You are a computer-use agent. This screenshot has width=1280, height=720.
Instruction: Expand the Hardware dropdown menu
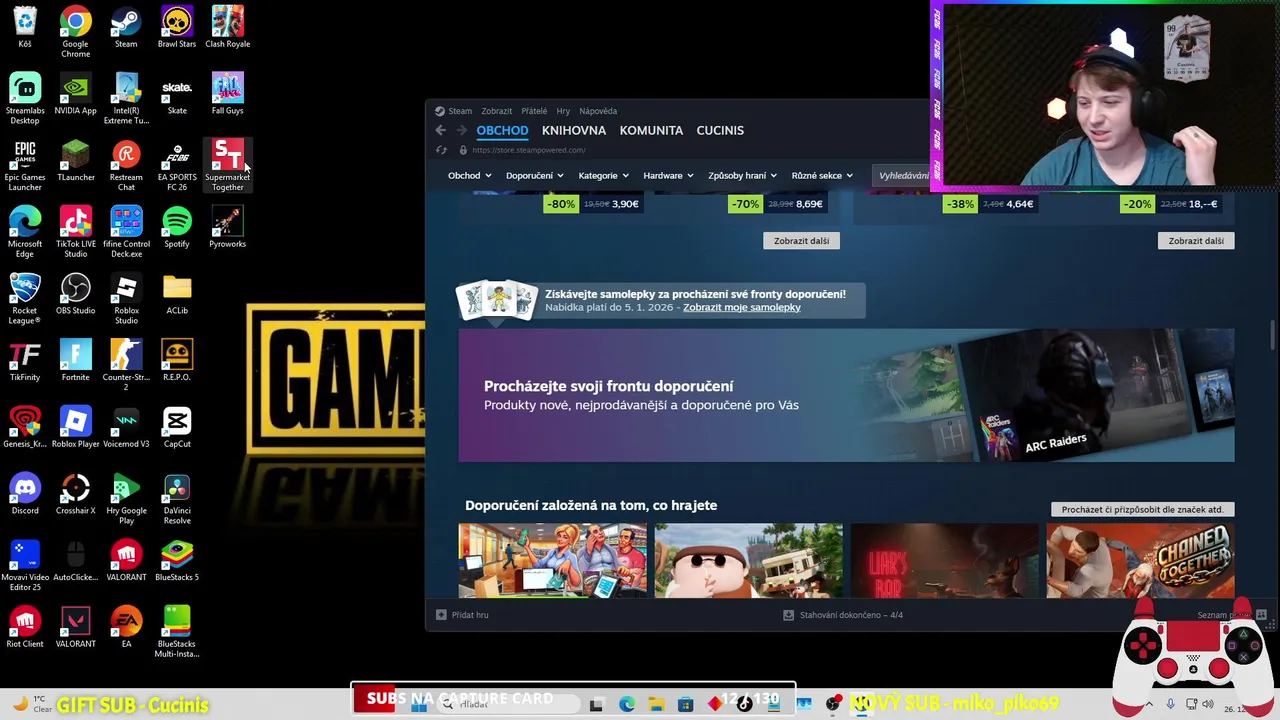pos(668,176)
